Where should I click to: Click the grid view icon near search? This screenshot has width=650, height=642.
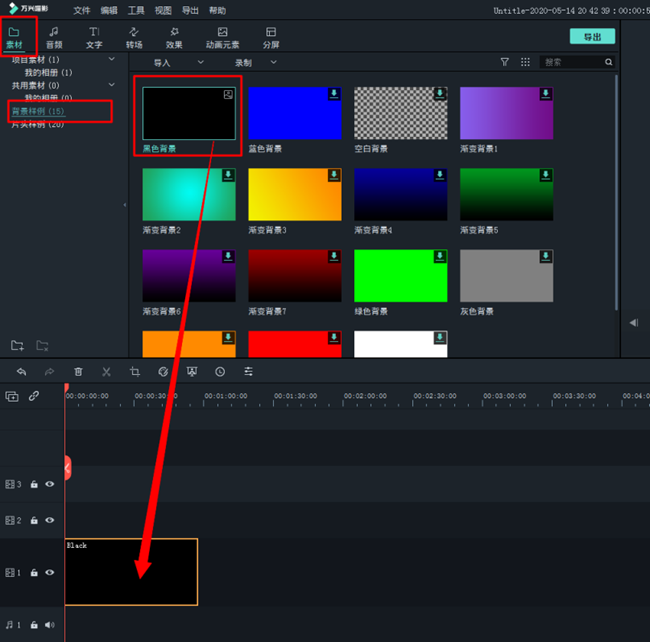point(526,62)
